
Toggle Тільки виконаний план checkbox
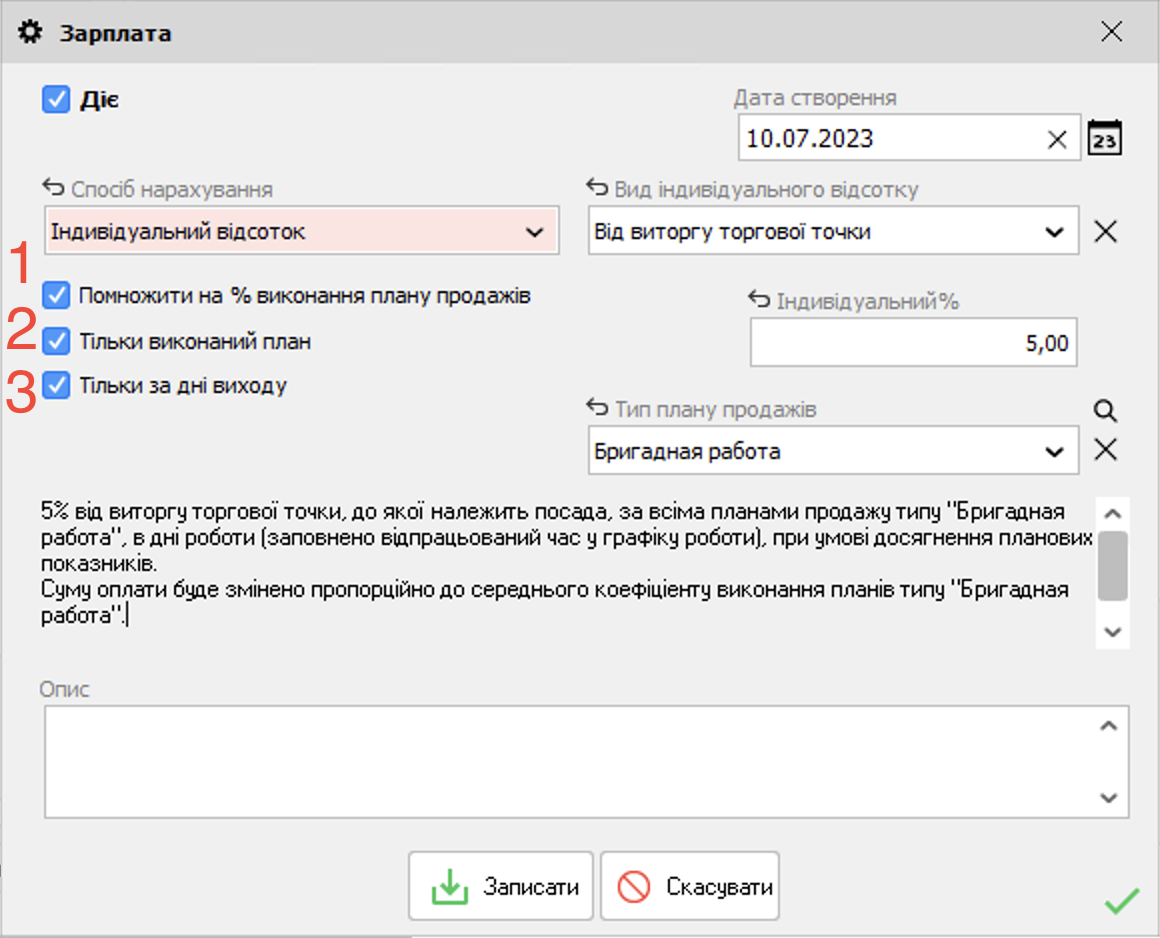point(56,341)
